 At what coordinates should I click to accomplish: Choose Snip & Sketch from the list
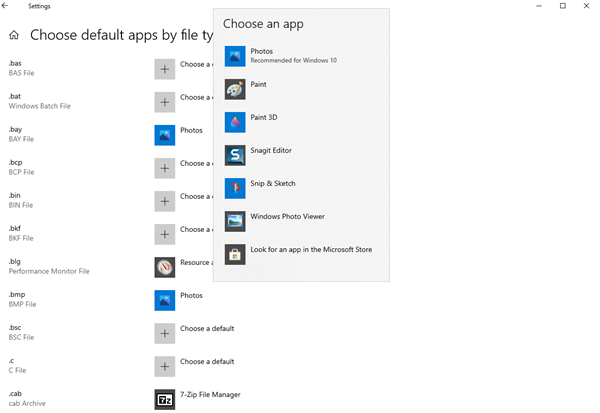click(x=301, y=188)
